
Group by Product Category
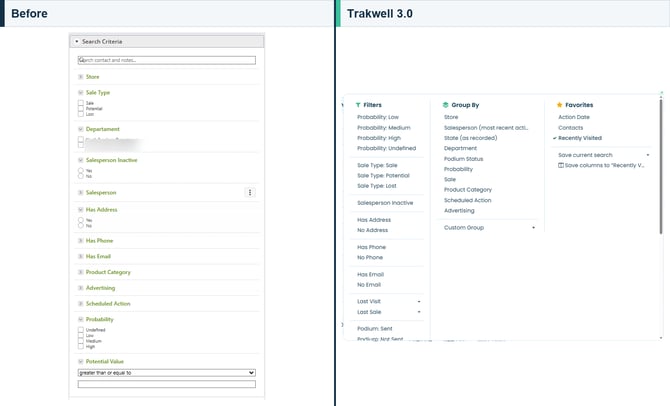(468, 190)
